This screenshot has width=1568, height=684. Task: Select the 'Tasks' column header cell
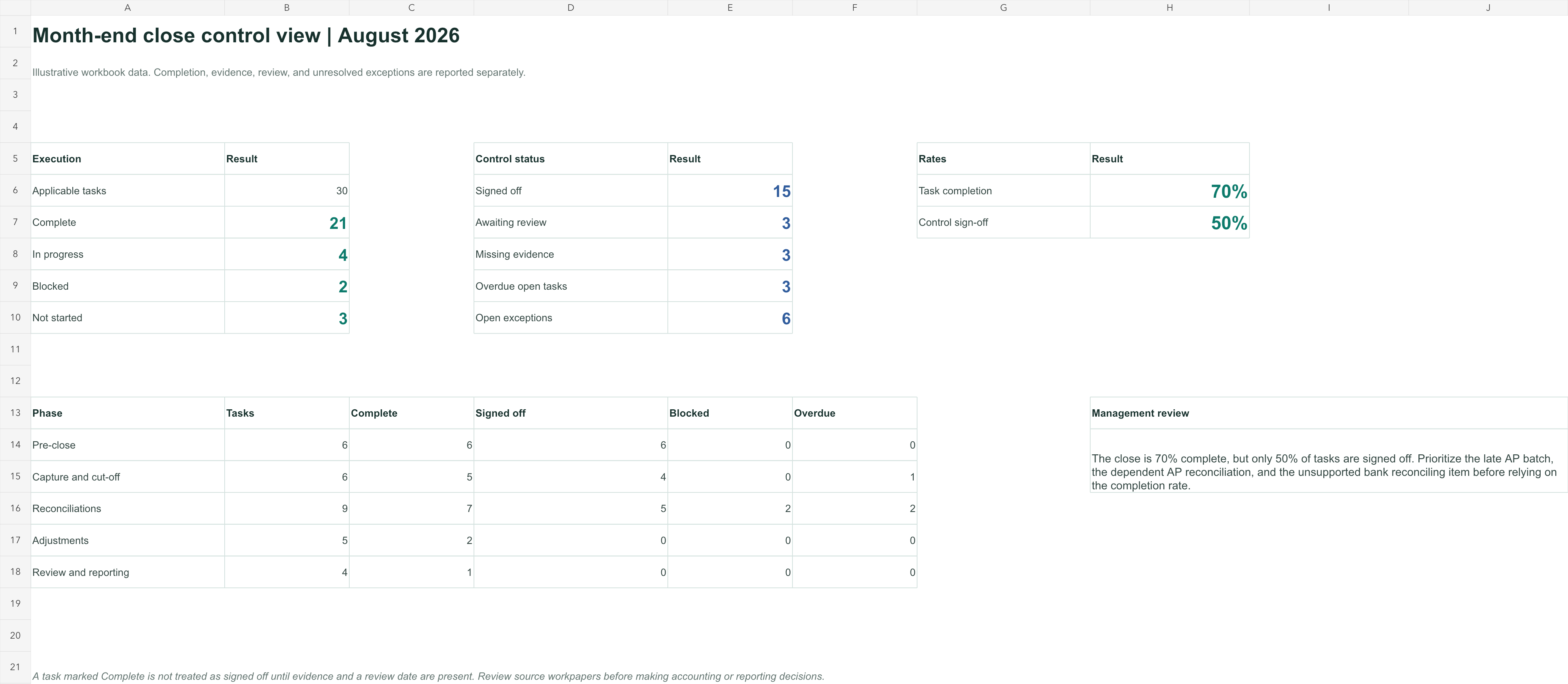coord(287,413)
